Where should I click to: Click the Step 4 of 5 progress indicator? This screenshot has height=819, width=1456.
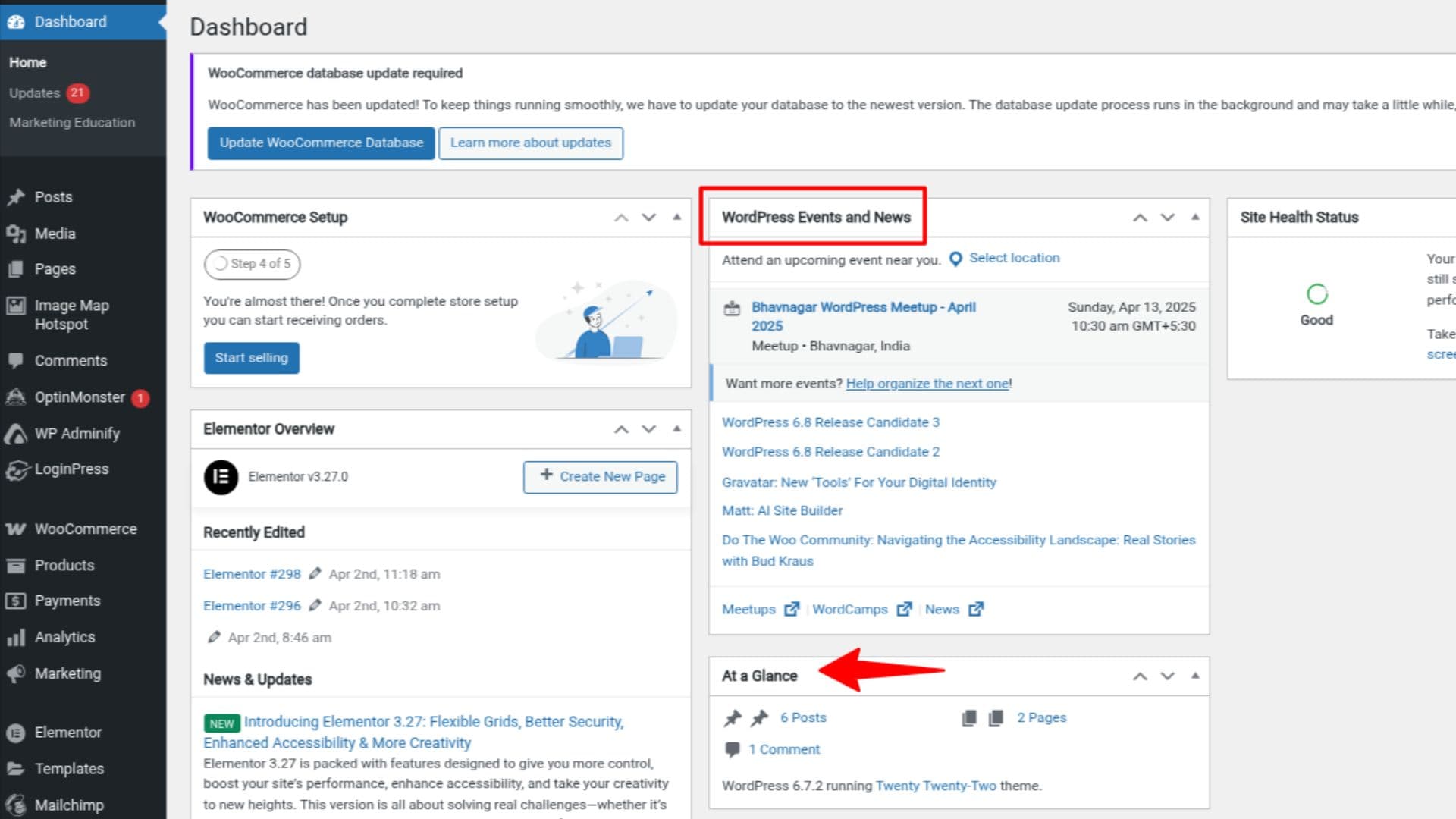(252, 264)
